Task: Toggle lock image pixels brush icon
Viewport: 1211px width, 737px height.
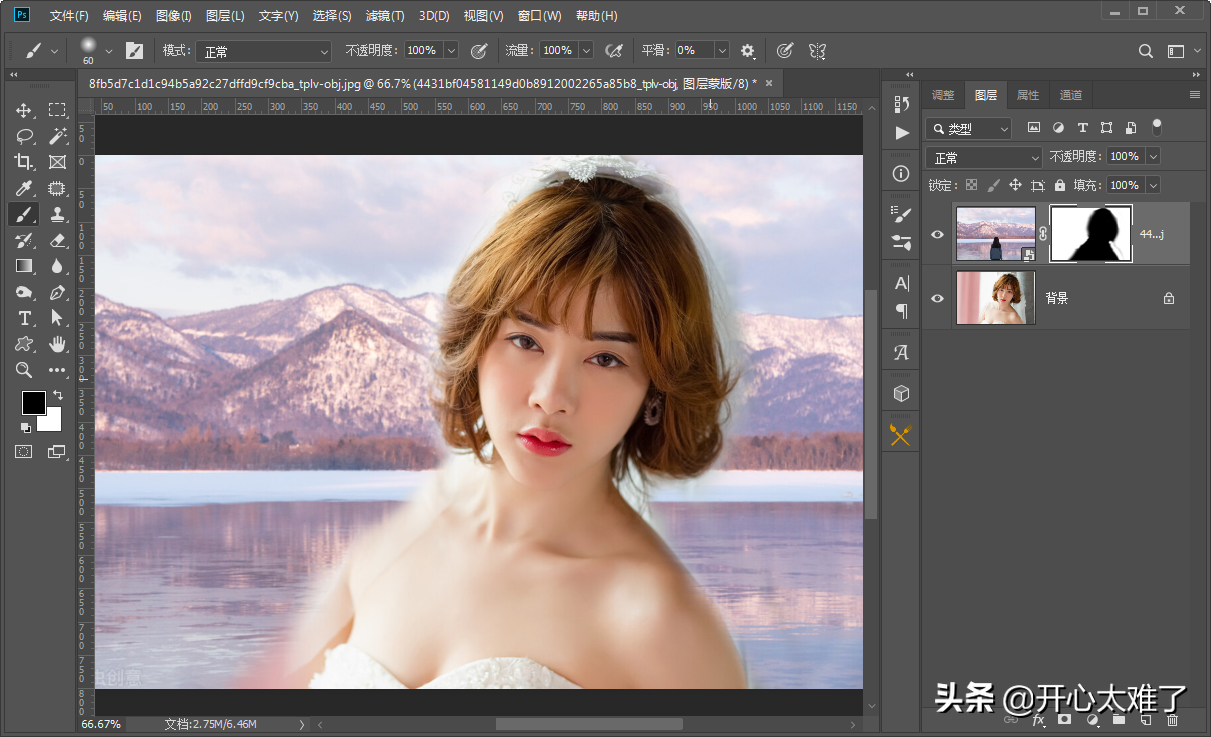Action: (x=993, y=185)
